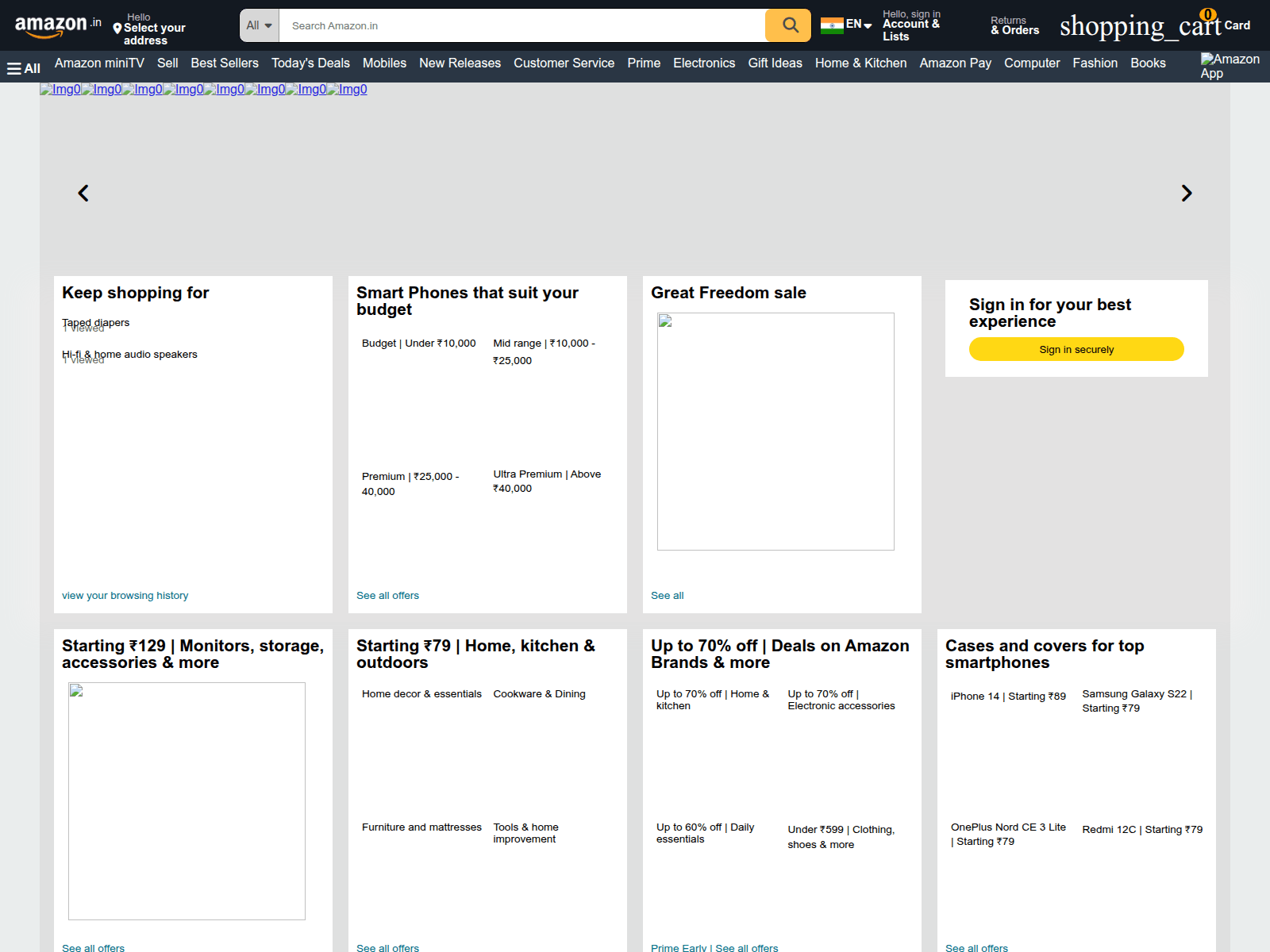Open Gift Ideas nav link
The height and width of the screenshot is (952, 1270).
tap(775, 63)
